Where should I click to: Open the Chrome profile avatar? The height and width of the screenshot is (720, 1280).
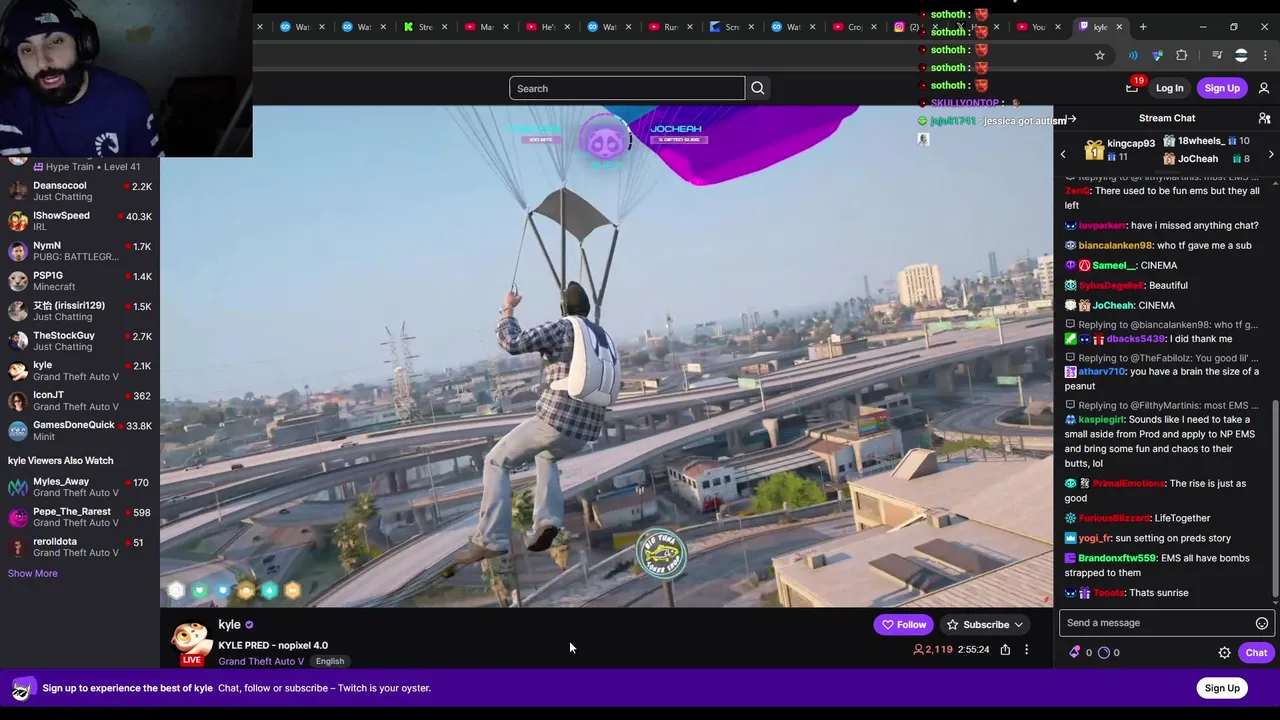tap(1241, 55)
